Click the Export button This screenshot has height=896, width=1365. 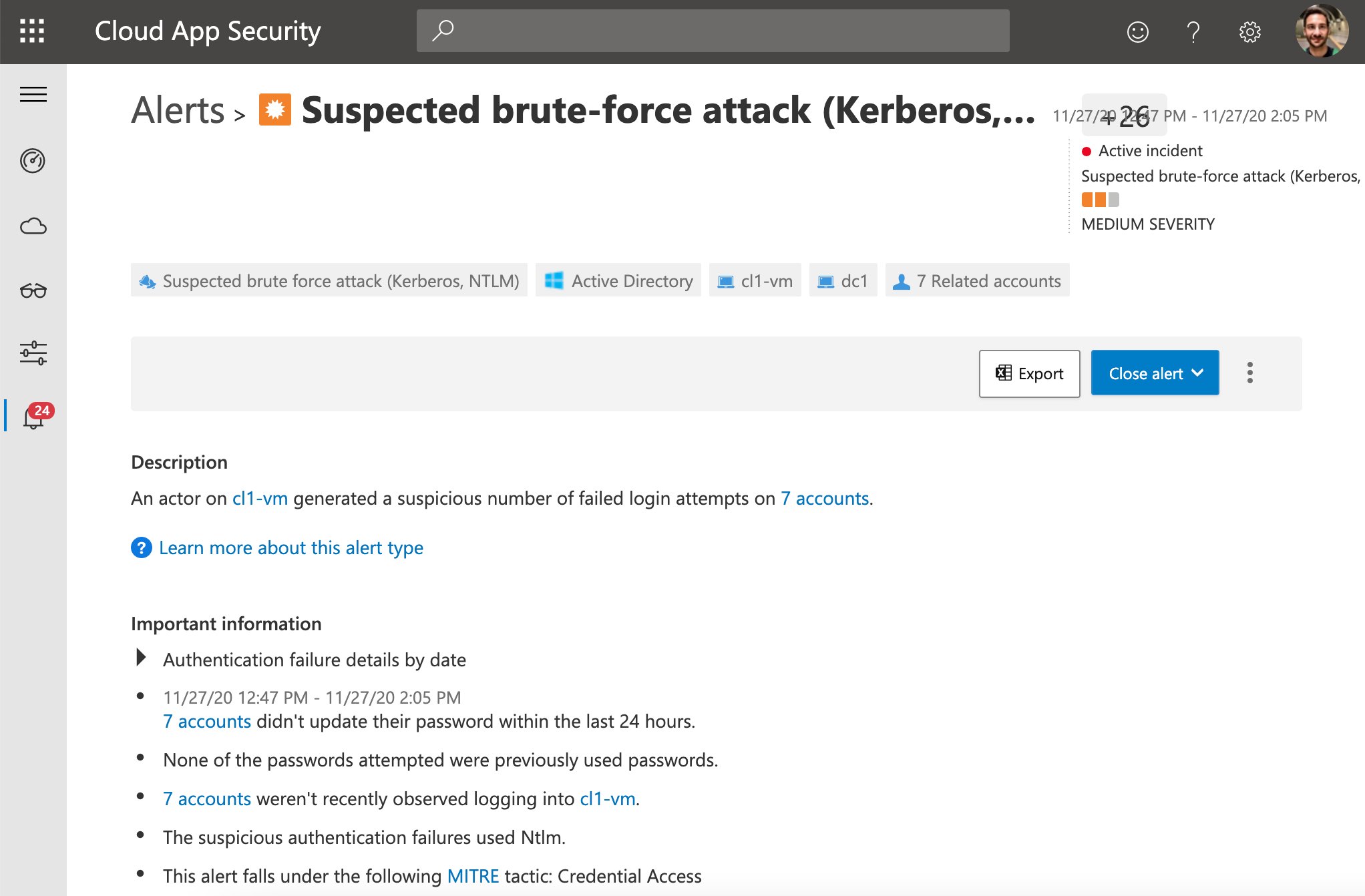[1029, 373]
